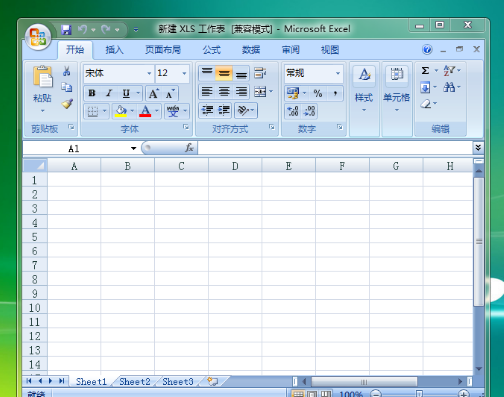Open 字体 font dialog launcher
This screenshot has height=397, width=504.
click(x=186, y=127)
